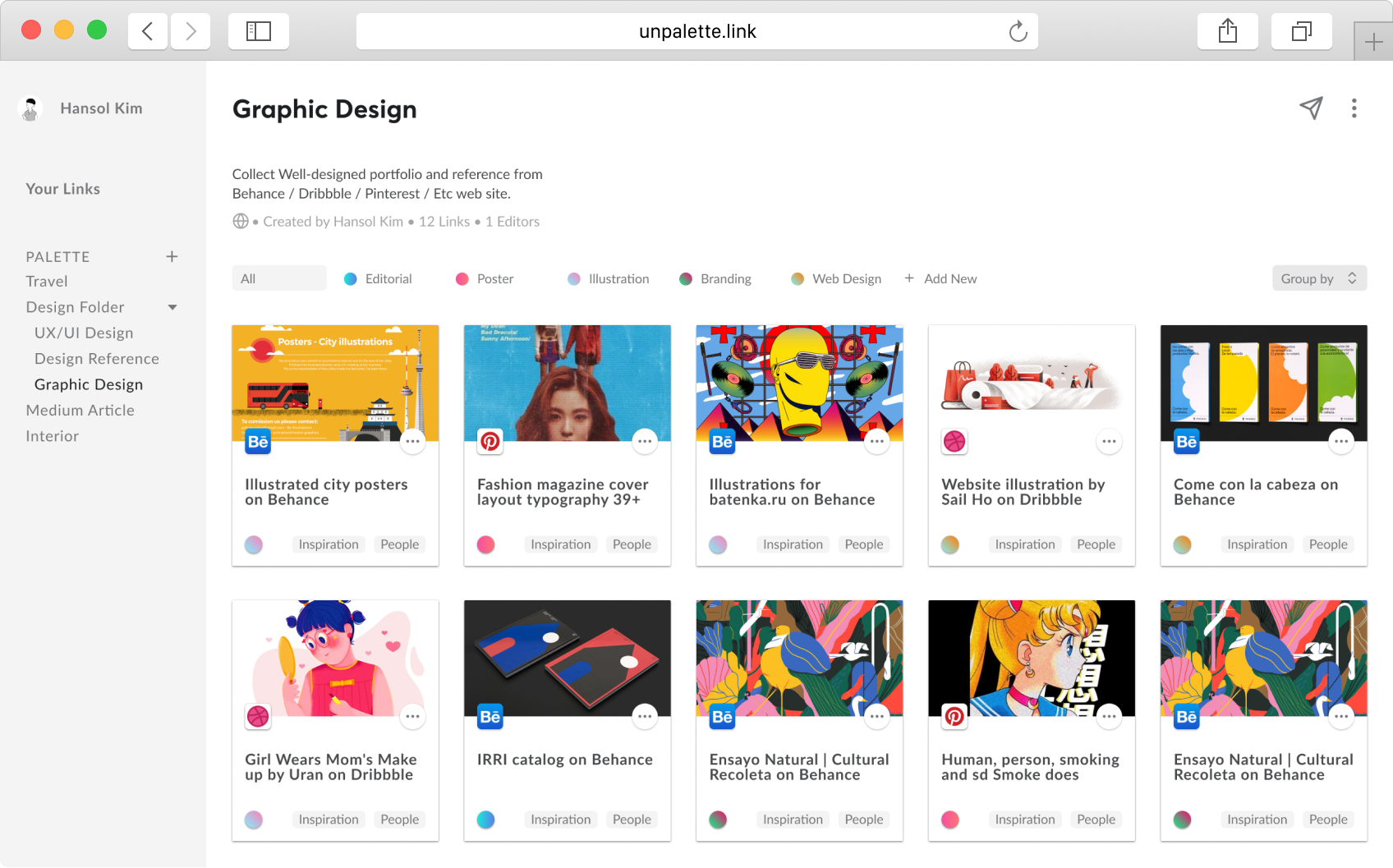Image resolution: width=1393 pixels, height=868 pixels.
Task: Click pink color dot on Fashion magazine card
Action: tap(486, 544)
